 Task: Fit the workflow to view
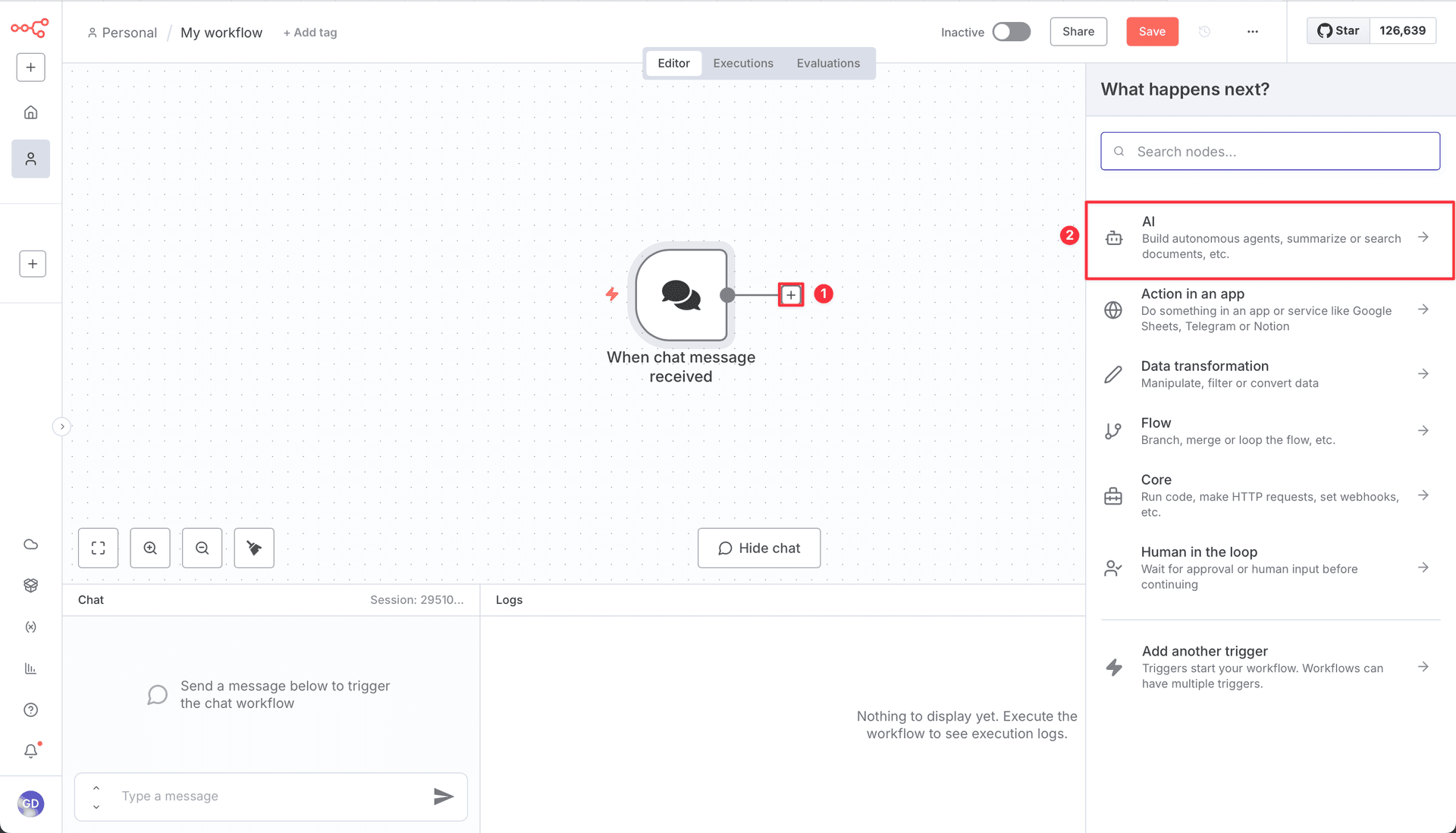(98, 548)
